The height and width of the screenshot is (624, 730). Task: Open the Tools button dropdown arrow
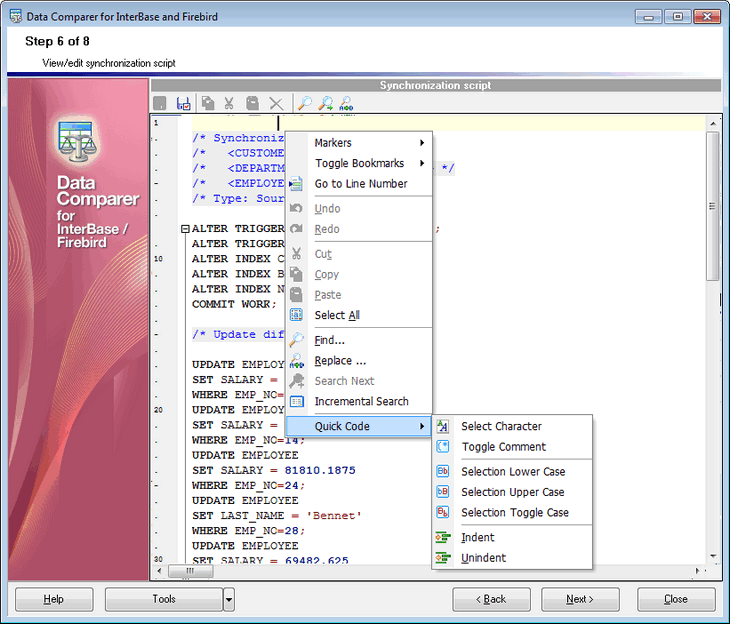[x=229, y=599]
